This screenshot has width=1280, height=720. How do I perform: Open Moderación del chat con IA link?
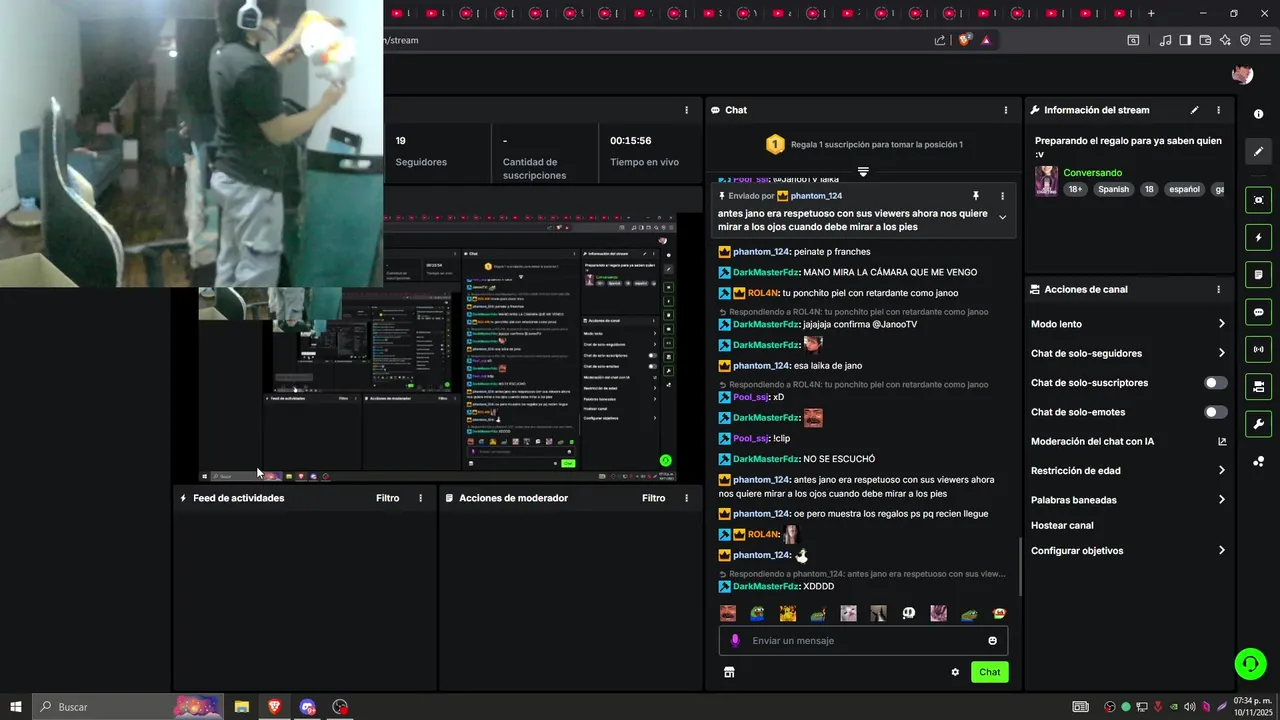tap(1128, 441)
